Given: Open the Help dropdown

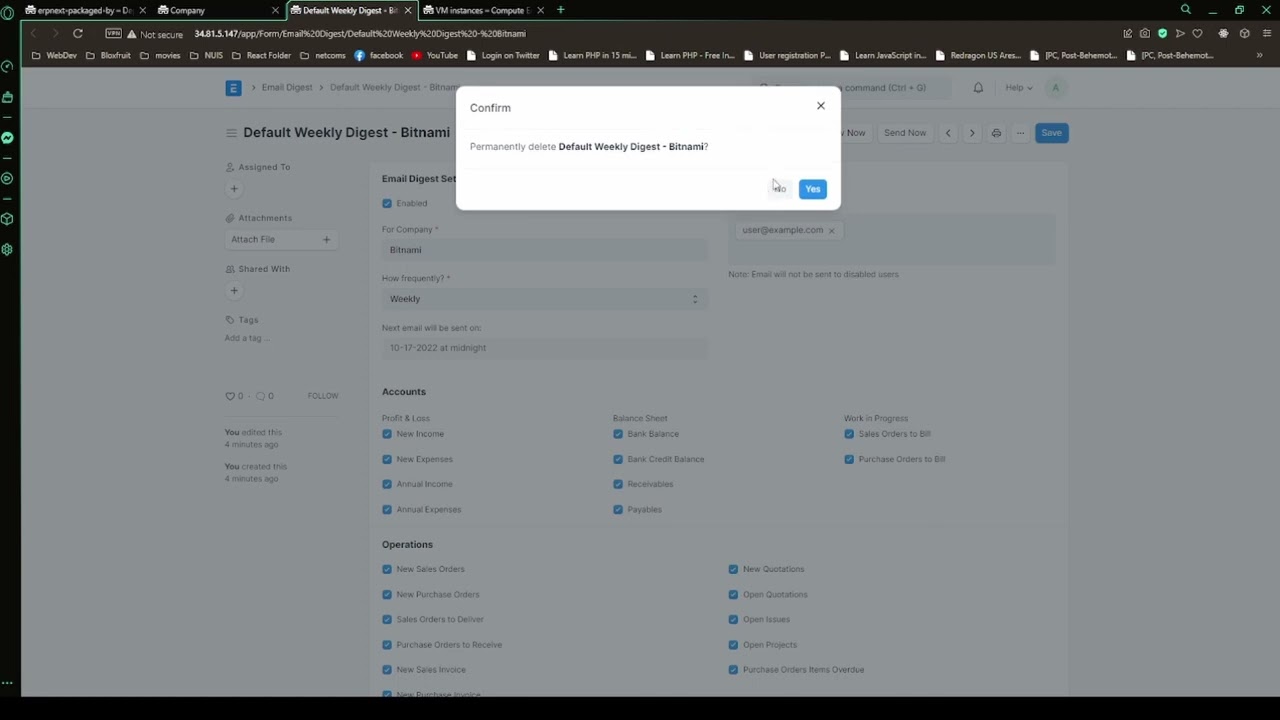Looking at the screenshot, I should [1018, 88].
